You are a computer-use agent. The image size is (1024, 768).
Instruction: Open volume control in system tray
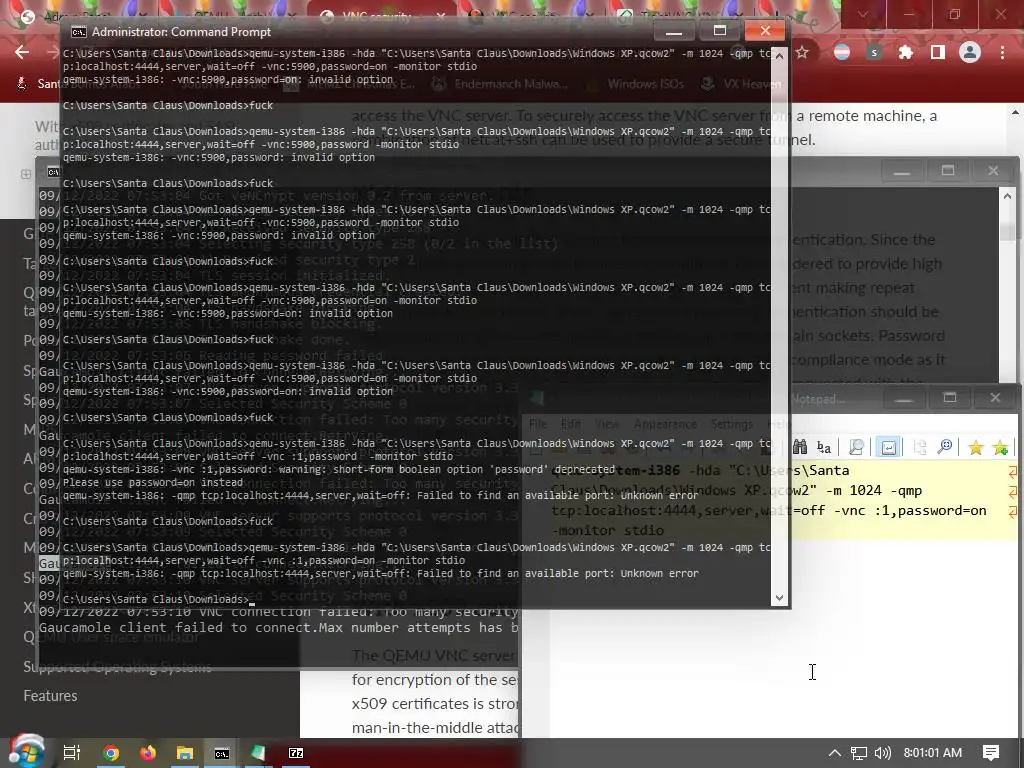pyautogui.click(x=882, y=753)
